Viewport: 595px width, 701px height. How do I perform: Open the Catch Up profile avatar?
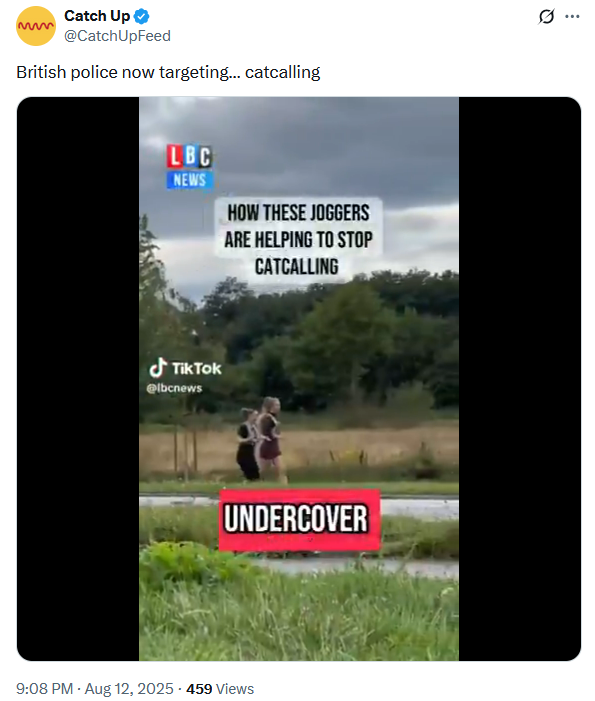(x=36, y=26)
